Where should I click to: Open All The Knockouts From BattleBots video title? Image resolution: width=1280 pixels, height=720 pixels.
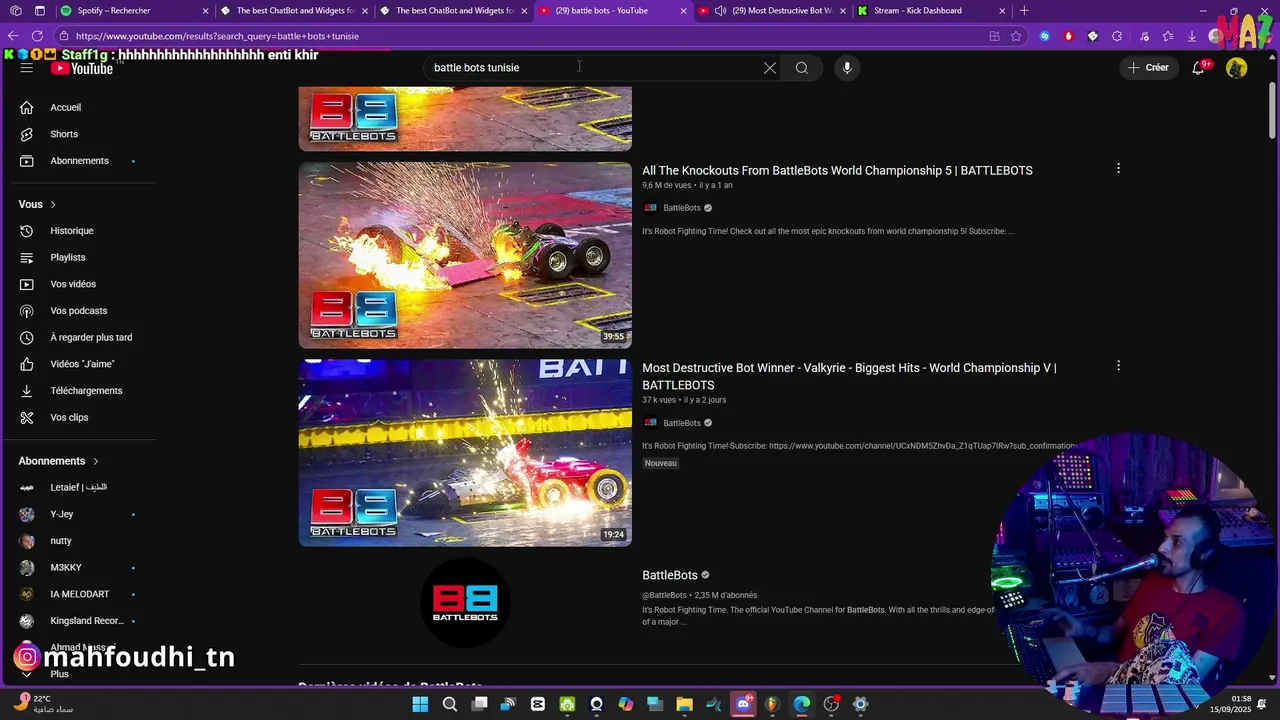(x=837, y=171)
